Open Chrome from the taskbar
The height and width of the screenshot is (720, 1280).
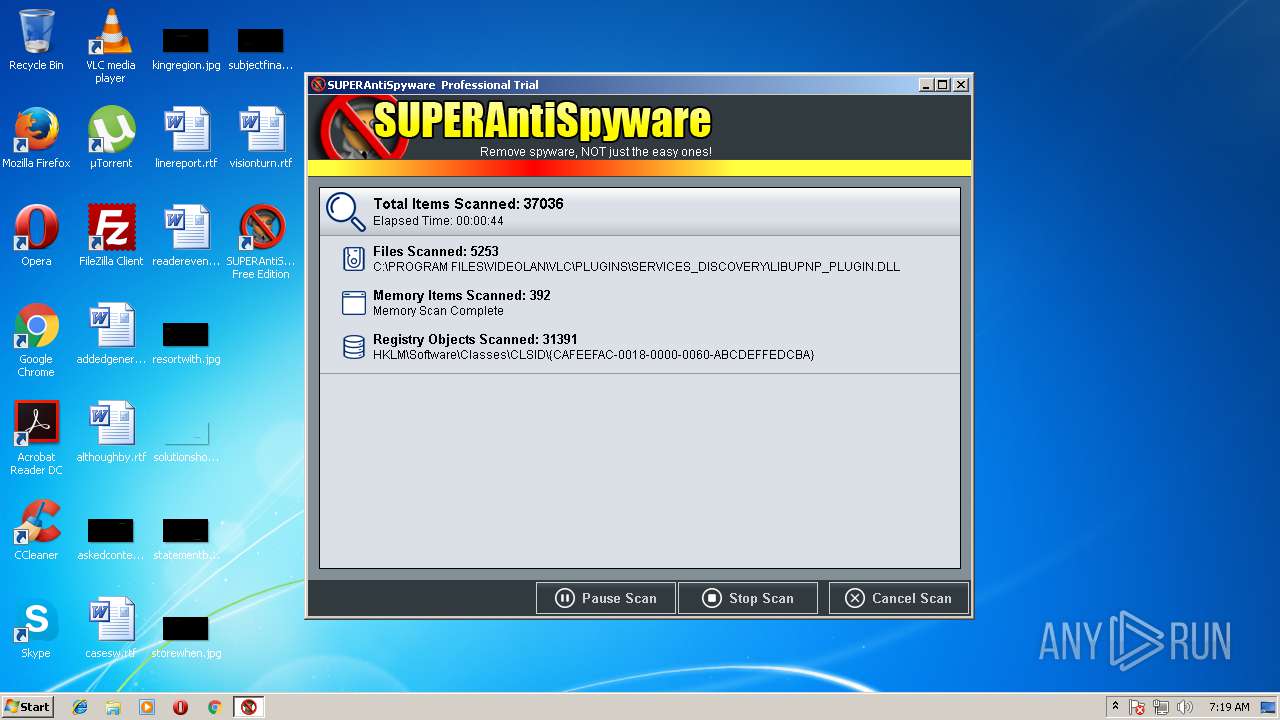214,707
